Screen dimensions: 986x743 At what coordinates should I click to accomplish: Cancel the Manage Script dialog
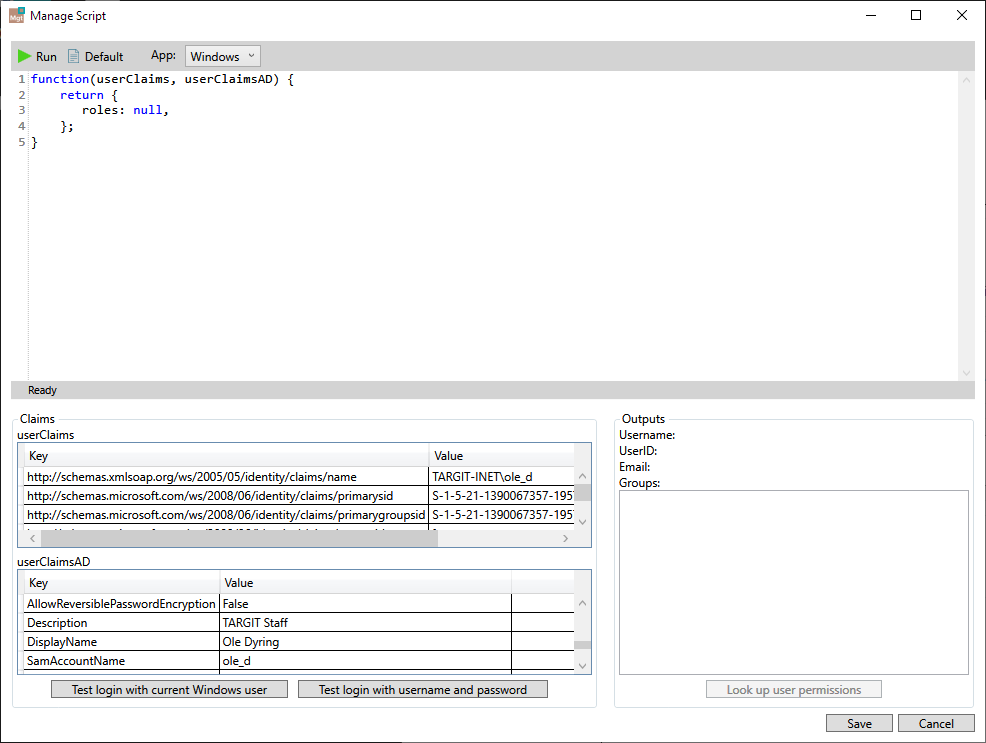coord(935,723)
